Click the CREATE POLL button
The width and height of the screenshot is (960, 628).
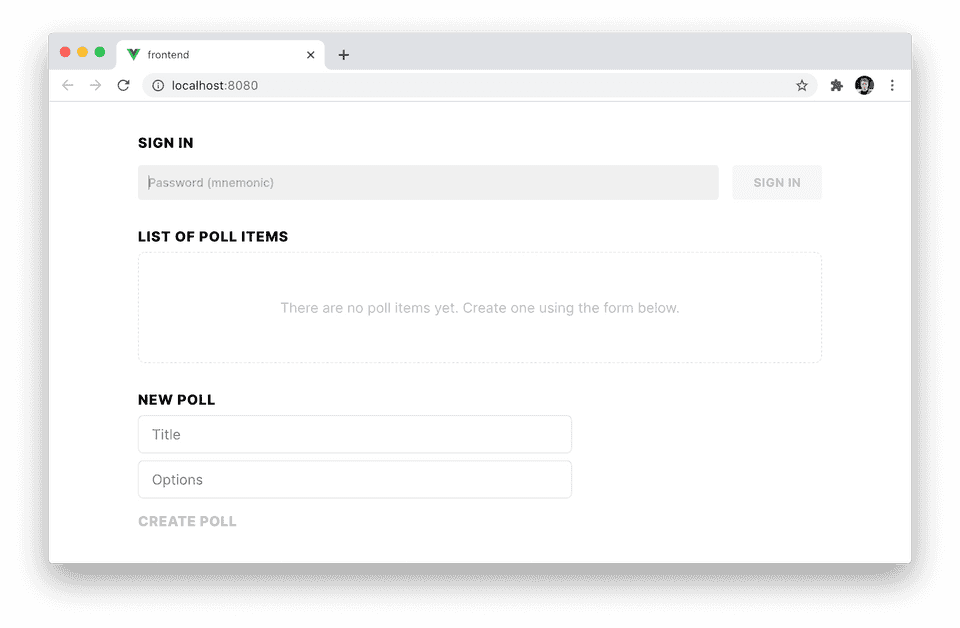point(187,520)
